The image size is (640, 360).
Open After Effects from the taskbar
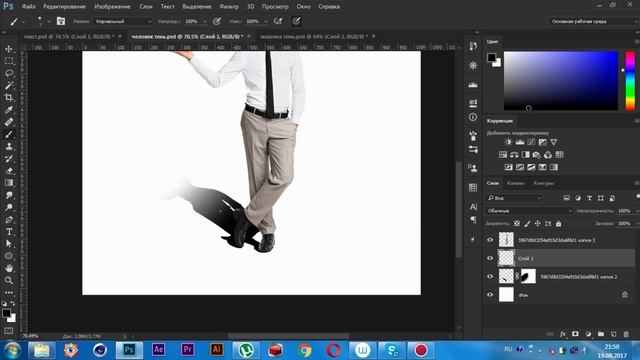click(158, 350)
